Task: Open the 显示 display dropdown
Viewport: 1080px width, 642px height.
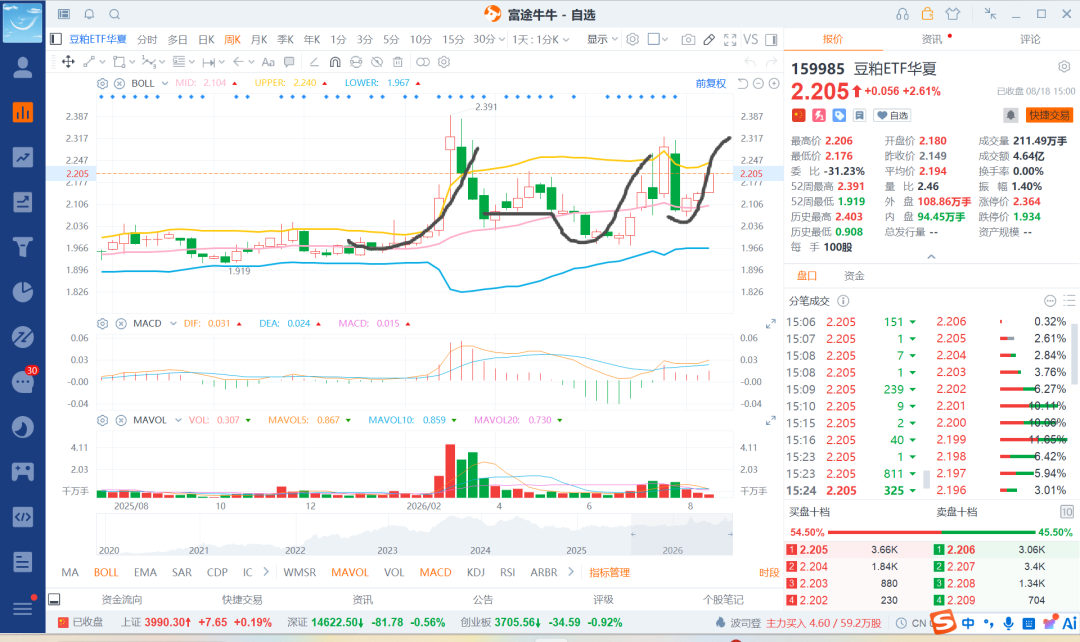Action: point(602,40)
